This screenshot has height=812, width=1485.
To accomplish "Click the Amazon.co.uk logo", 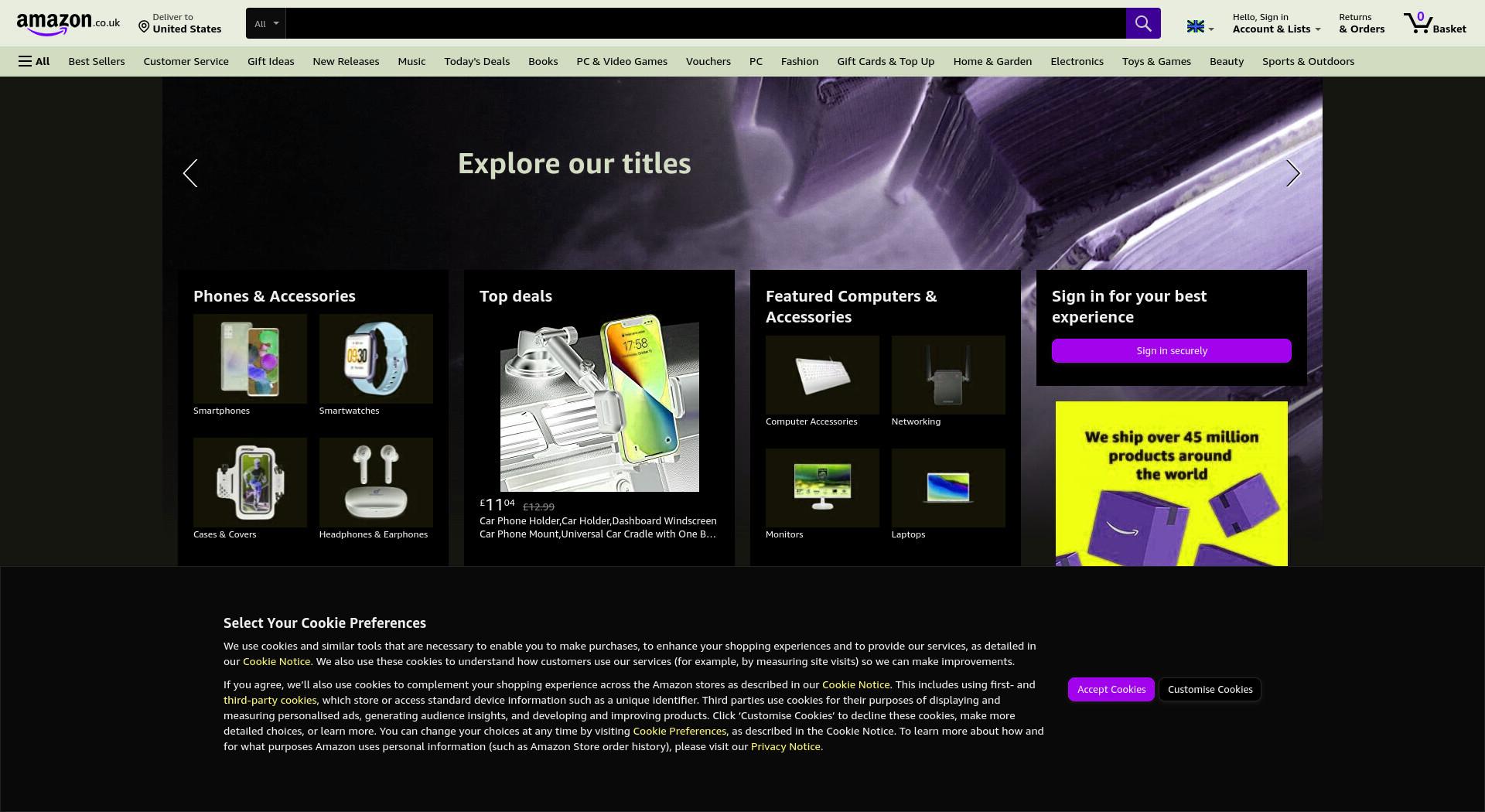I will point(68,24).
